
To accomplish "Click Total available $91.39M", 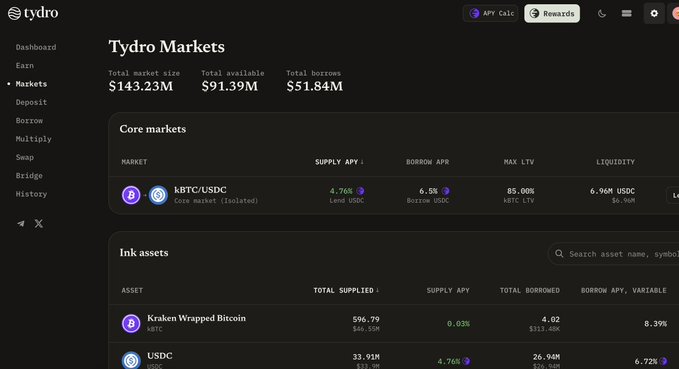I will pyautogui.click(x=230, y=86).
